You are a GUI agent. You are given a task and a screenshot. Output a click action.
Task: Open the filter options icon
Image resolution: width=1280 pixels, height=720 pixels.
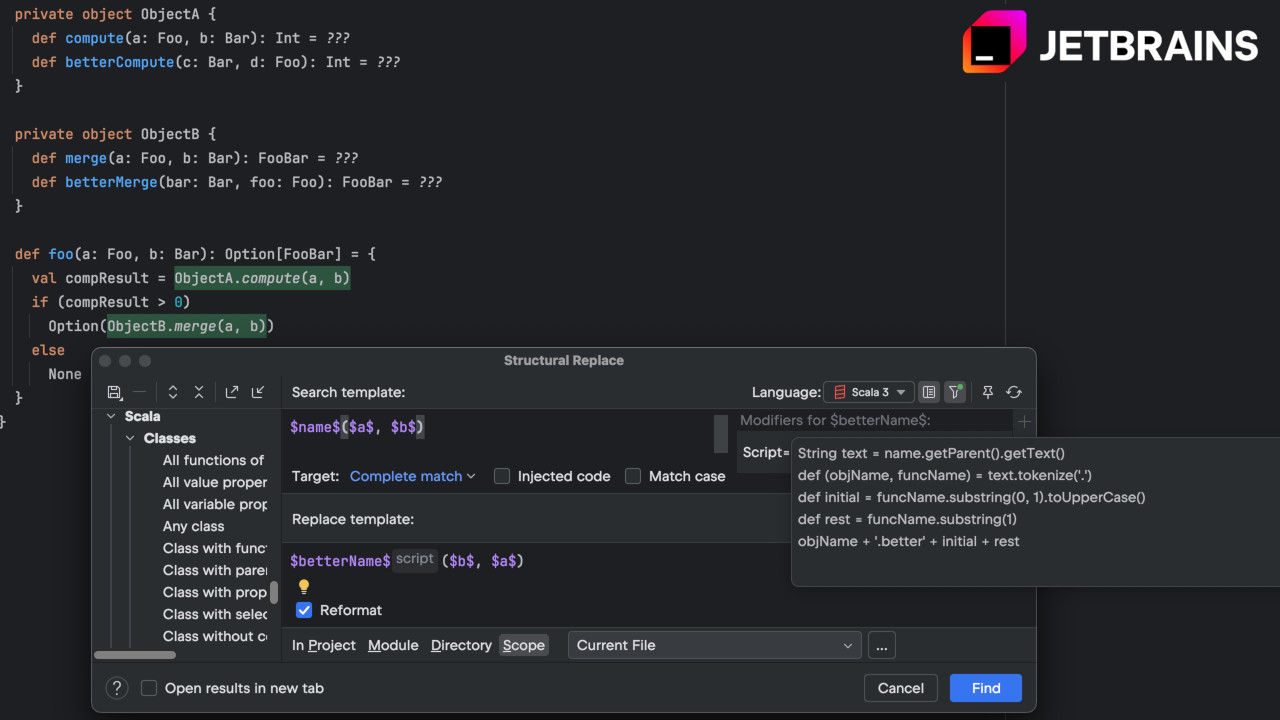point(955,392)
